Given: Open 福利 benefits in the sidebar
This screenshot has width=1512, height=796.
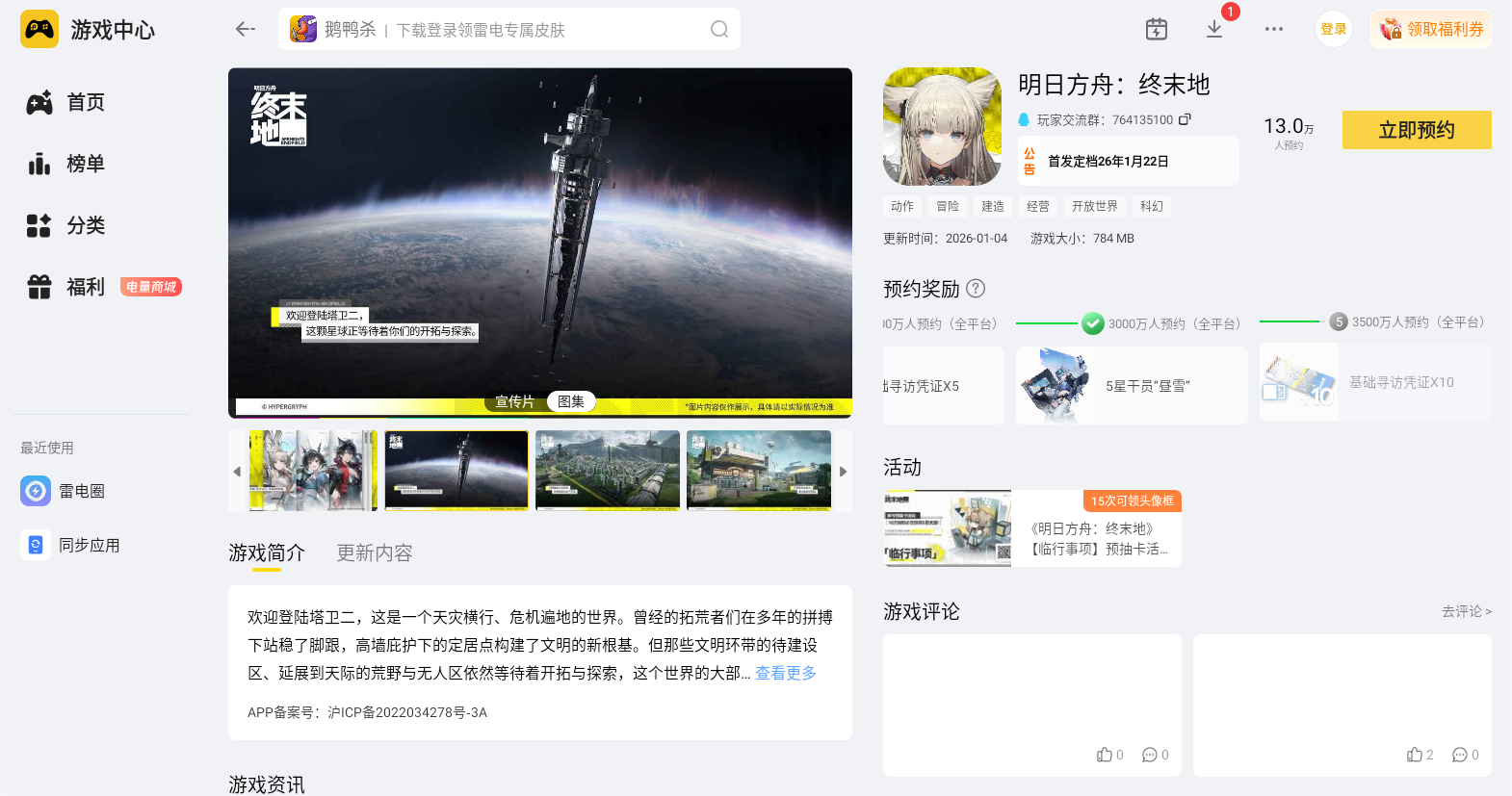Looking at the screenshot, I should [x=66, y=287].
